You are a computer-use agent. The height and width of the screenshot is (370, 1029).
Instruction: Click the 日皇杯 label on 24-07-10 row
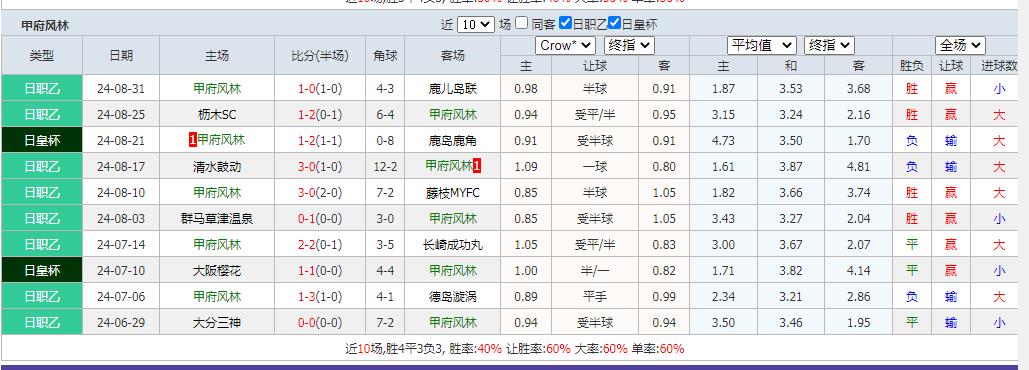point(42,270)
